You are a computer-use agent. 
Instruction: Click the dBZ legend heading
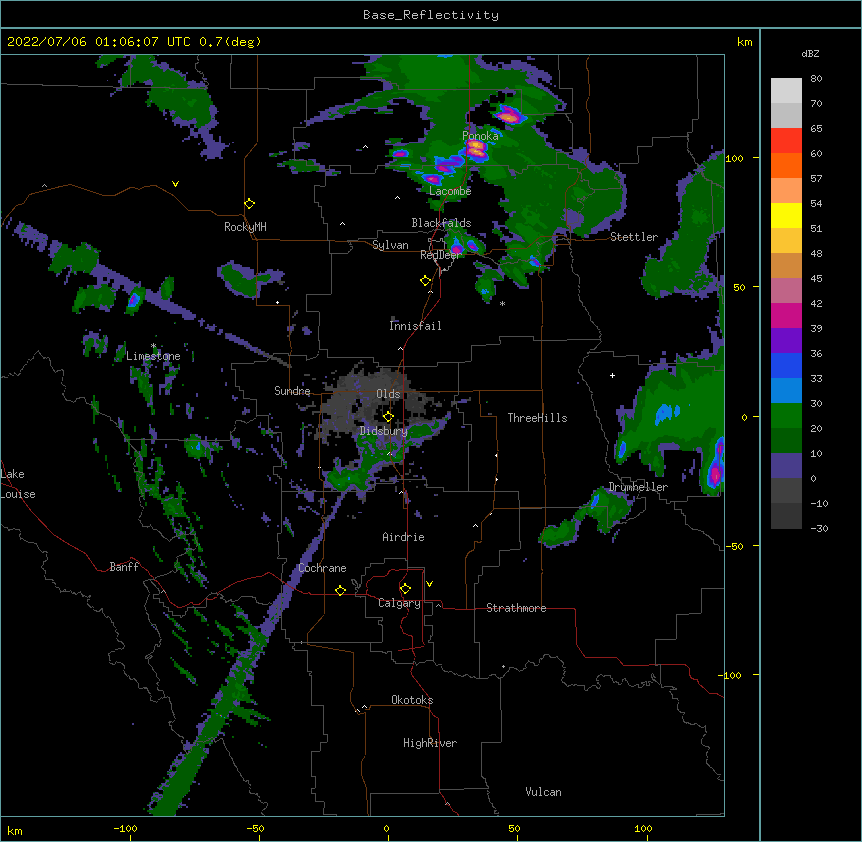(x=810, y=53)
